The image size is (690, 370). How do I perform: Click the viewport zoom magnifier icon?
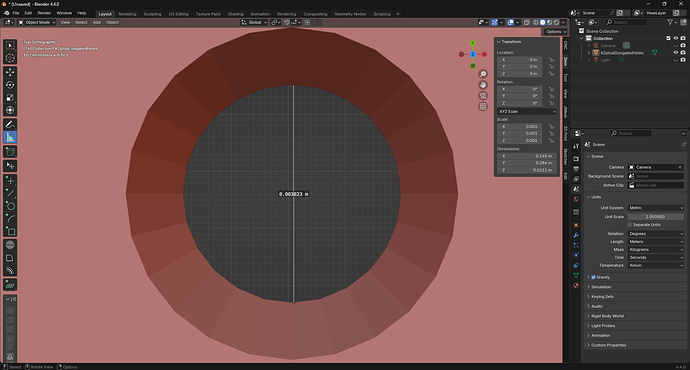click(483, 74)
